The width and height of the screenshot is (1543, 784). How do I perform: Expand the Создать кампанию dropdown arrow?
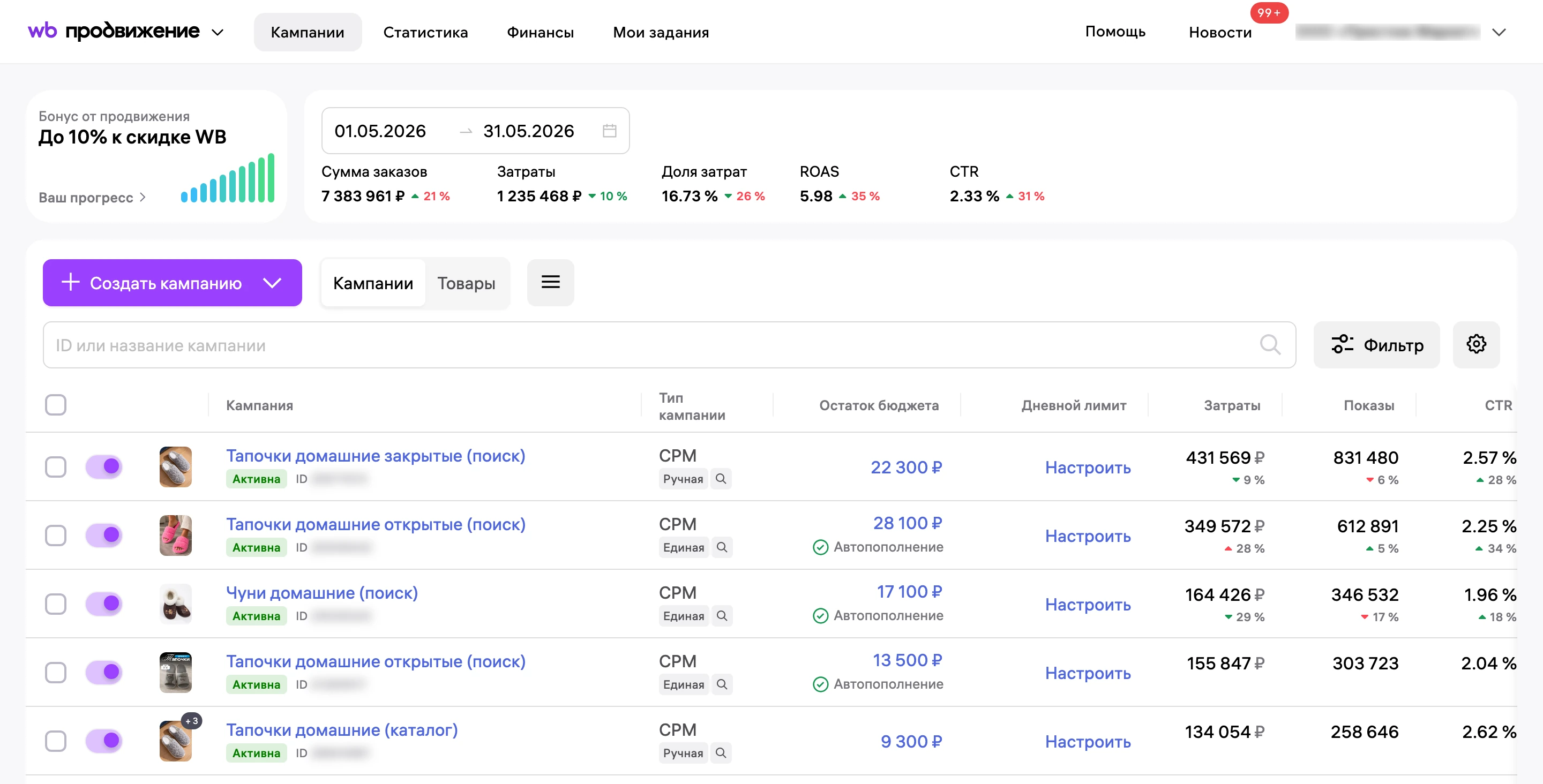click(273, 283)
